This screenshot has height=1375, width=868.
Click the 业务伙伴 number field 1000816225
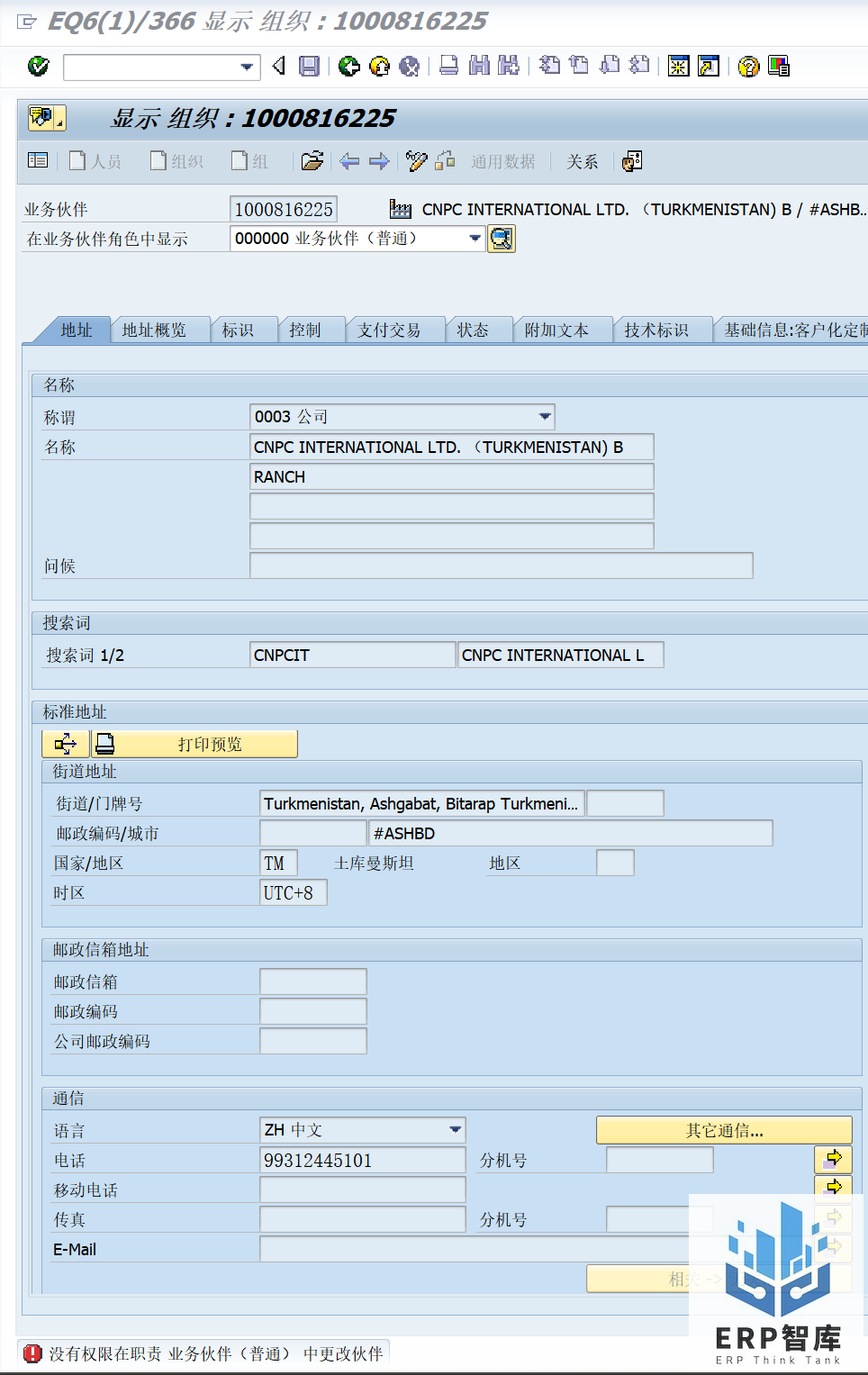pos(284,210)
